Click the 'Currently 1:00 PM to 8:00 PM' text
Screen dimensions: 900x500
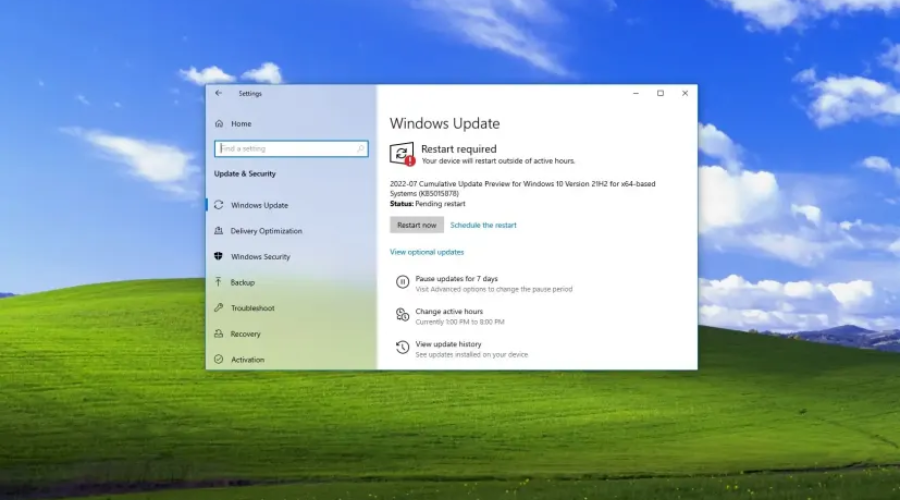coord(460,322)
